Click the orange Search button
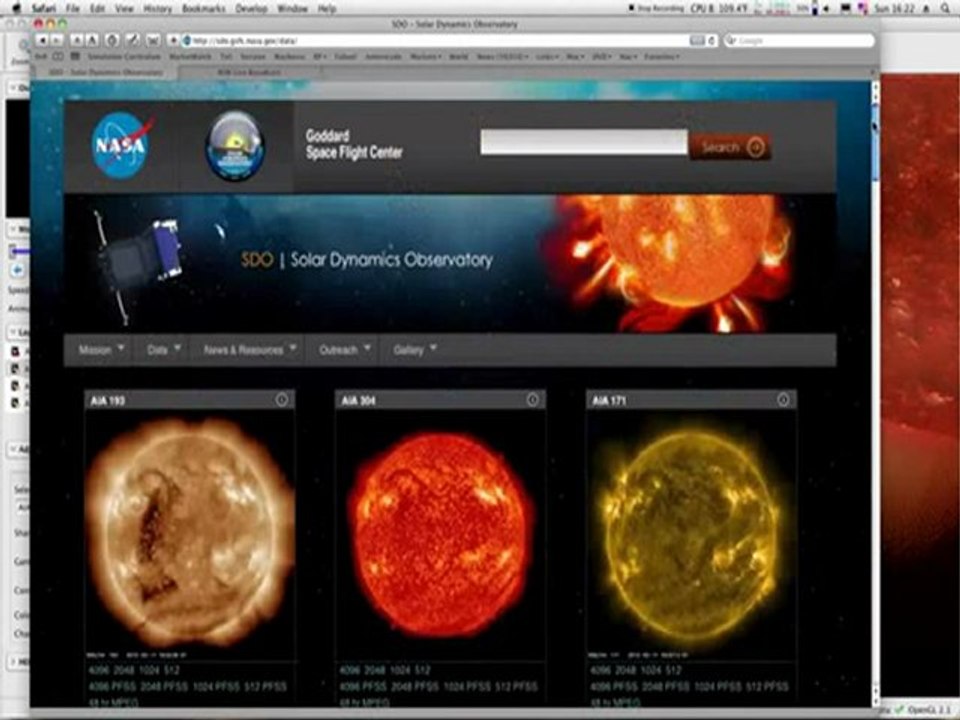Screen dimensions: 960x720 730,147
